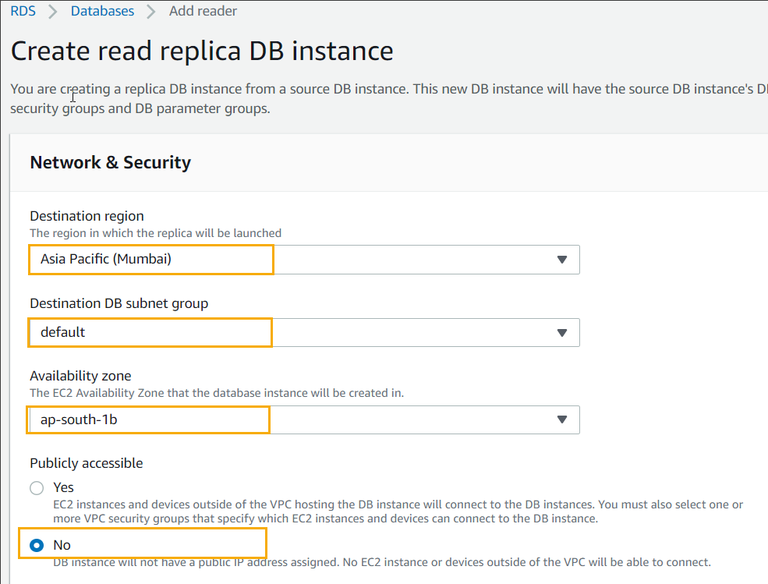Click the Destination DB subnet group label
The width and height of the screenshot is (768, 584).
pyautogui.click(x=119, y=303)
